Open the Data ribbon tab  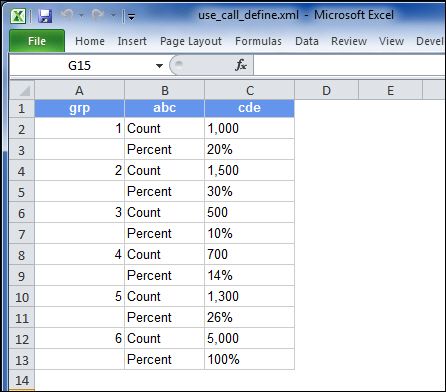point(307,41)
